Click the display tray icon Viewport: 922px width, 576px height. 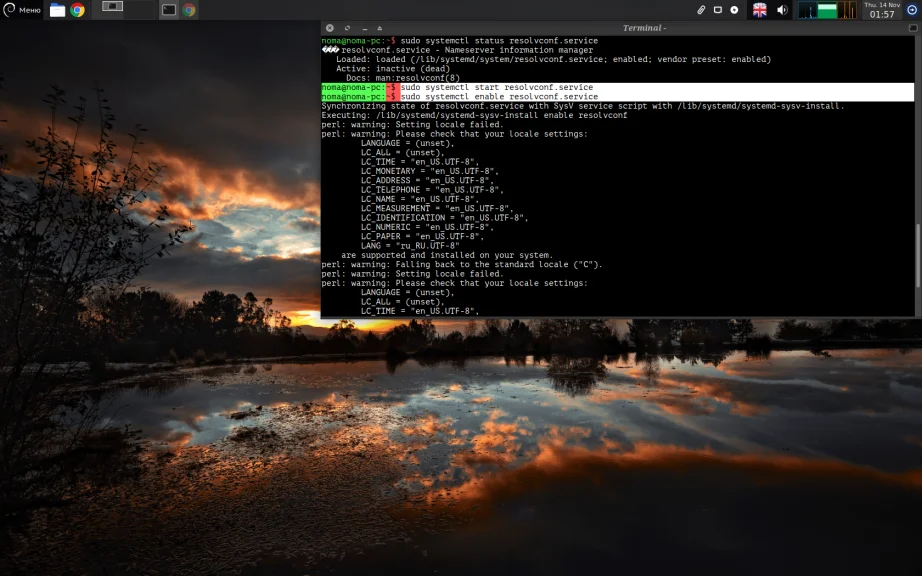point(718,10)
